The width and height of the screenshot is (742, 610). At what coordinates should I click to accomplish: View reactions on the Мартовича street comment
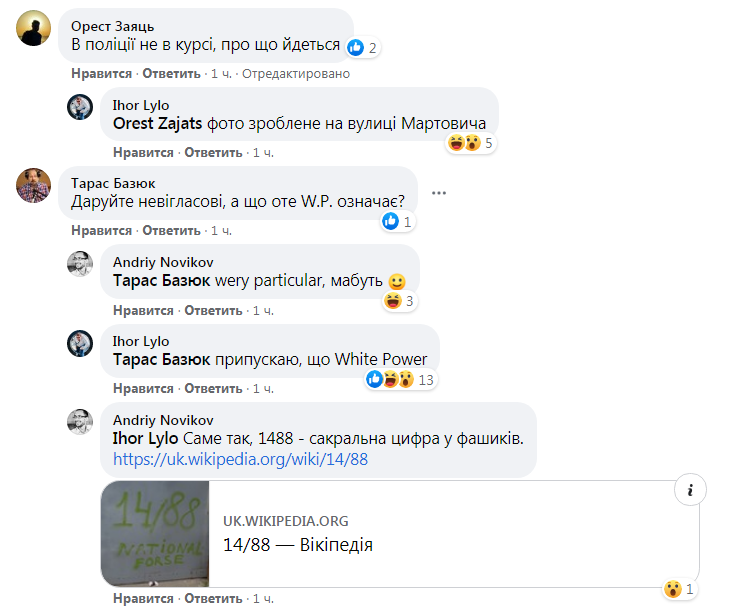[471, 143]
